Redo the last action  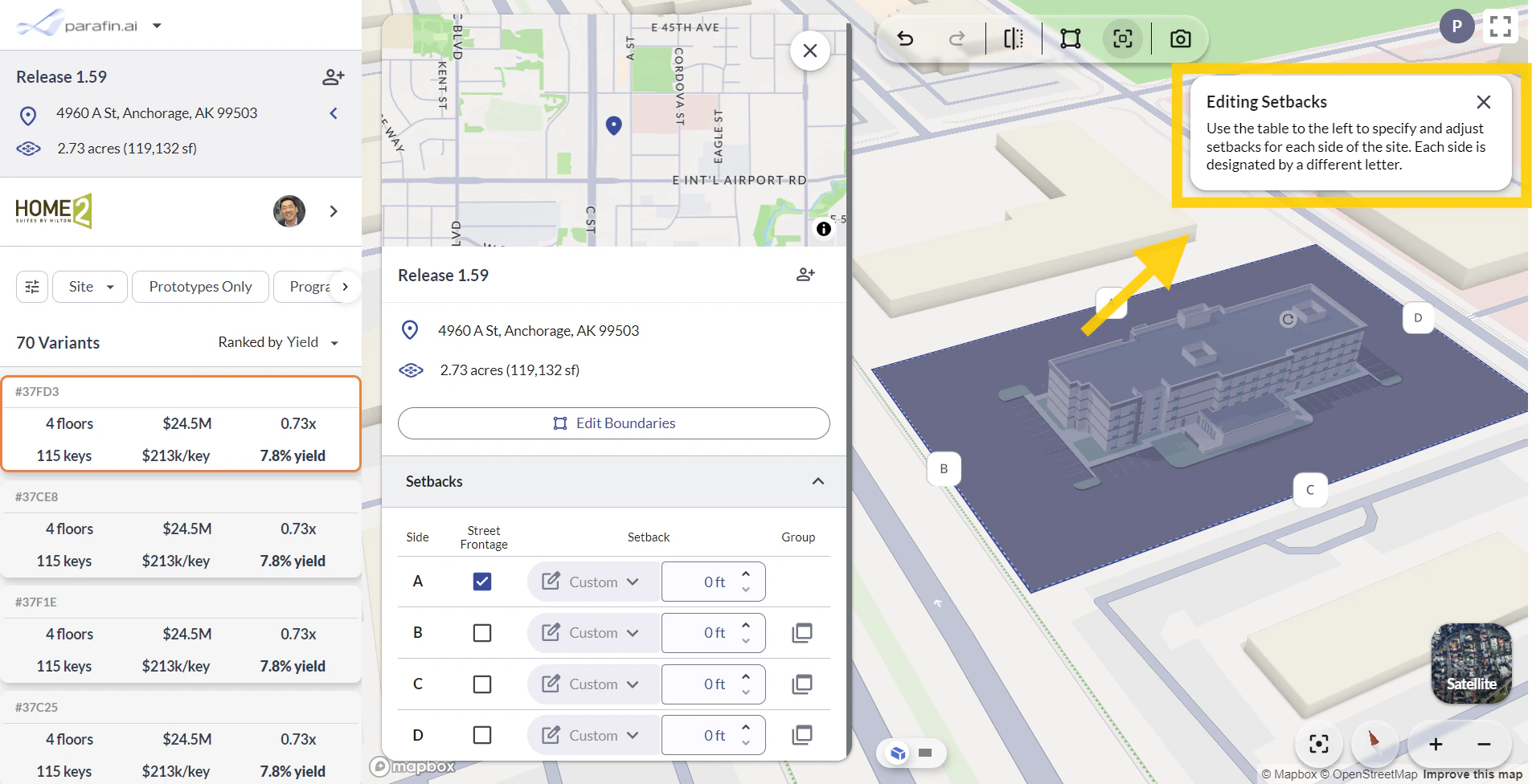point(956,38)
